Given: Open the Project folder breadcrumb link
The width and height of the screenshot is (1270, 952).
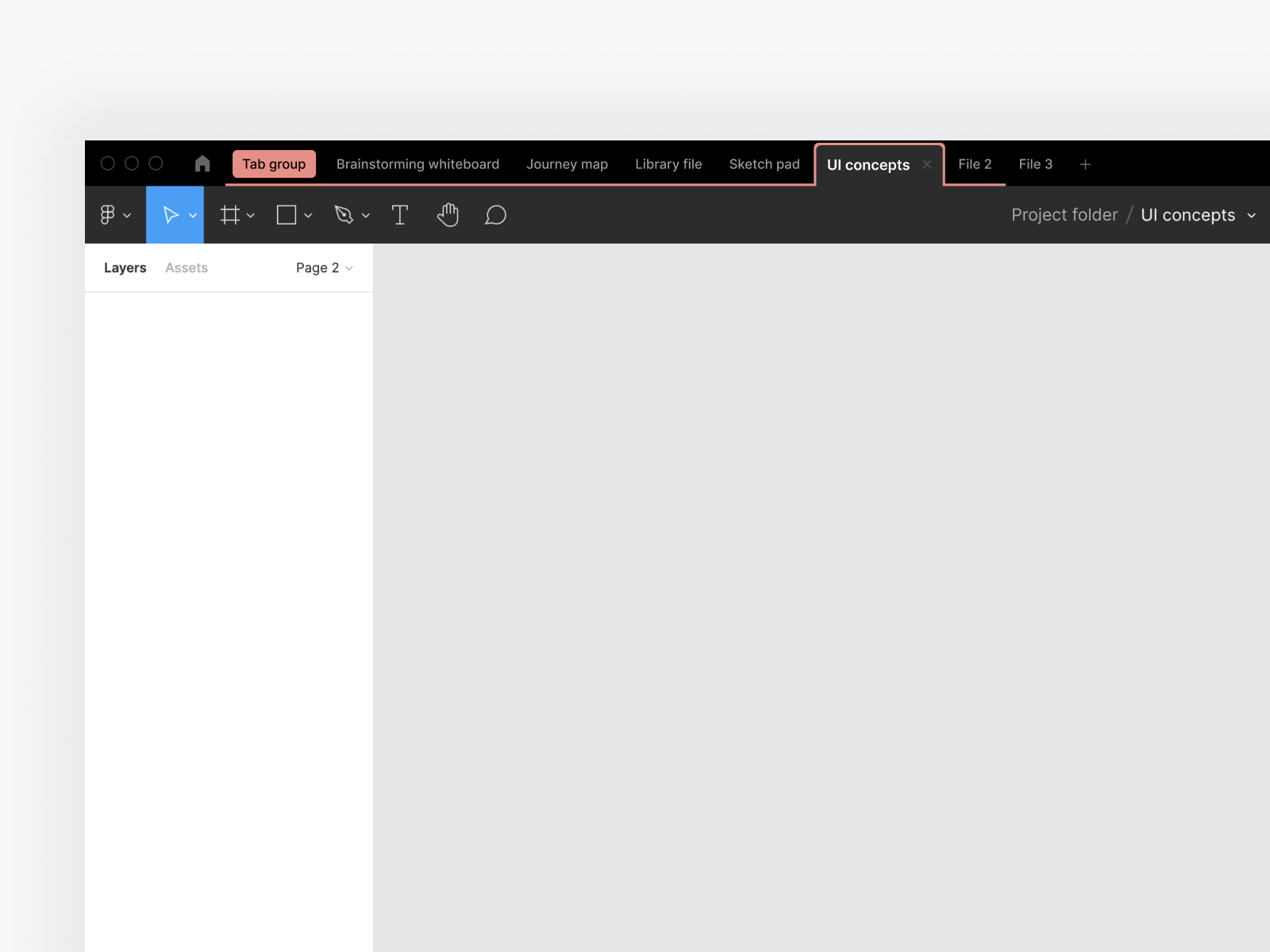Looking at the screenshot, I should point(1064,214).
